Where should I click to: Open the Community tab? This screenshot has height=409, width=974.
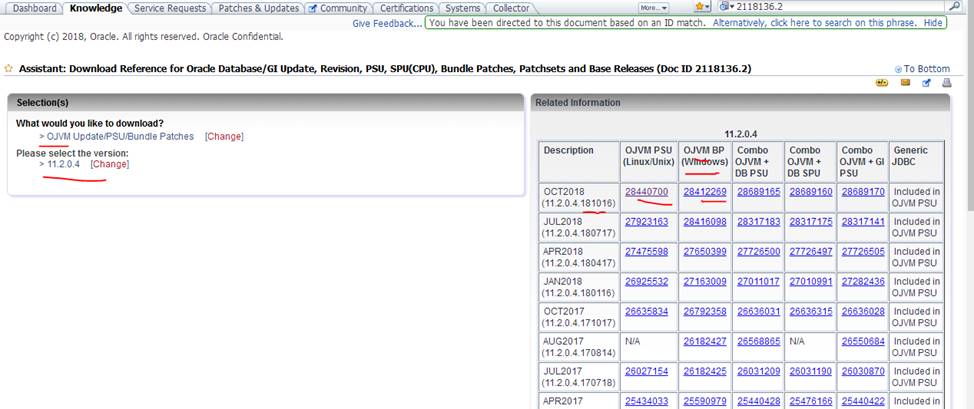338,8
